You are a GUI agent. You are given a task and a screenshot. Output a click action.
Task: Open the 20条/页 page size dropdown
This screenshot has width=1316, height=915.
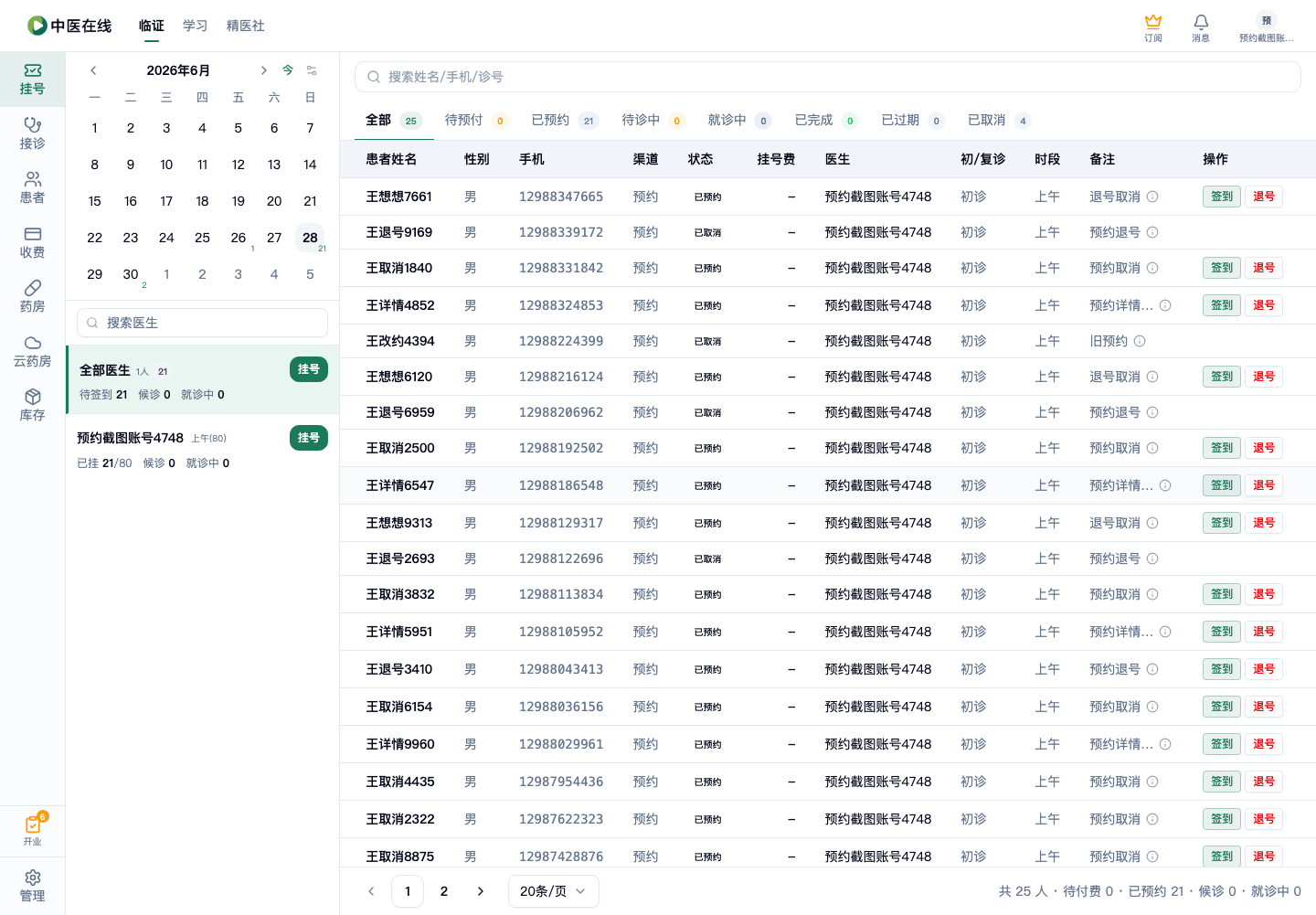tap(553, 891)
